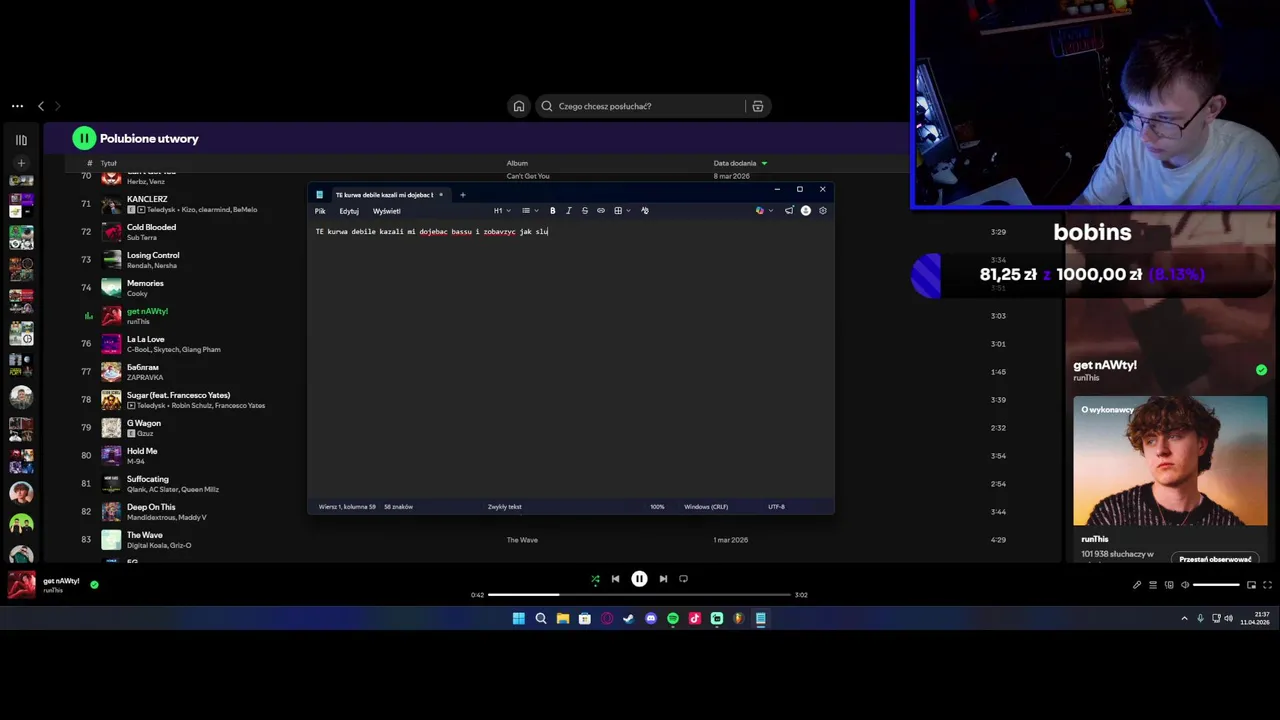Mute using the Spotify volume speaker icon
The height and width of the screenshot is (720, 1280).
coord(1185,585)
